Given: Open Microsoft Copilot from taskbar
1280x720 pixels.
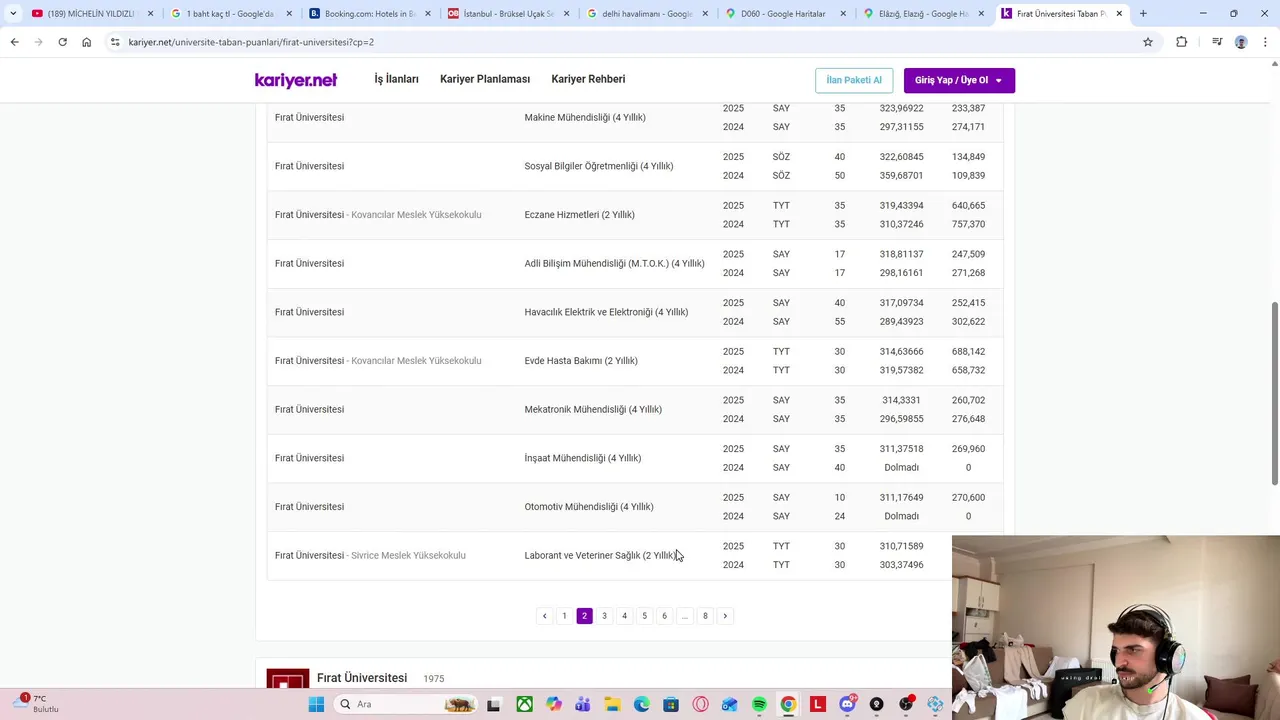Looking at the screenshot, I should point(554,704).
